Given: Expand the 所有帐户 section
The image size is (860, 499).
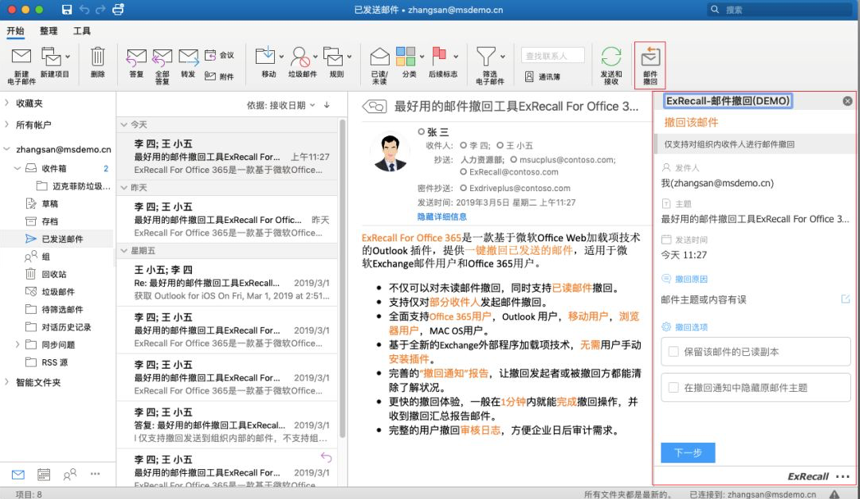Looking at the screenshot, I should tap(7, 124).
